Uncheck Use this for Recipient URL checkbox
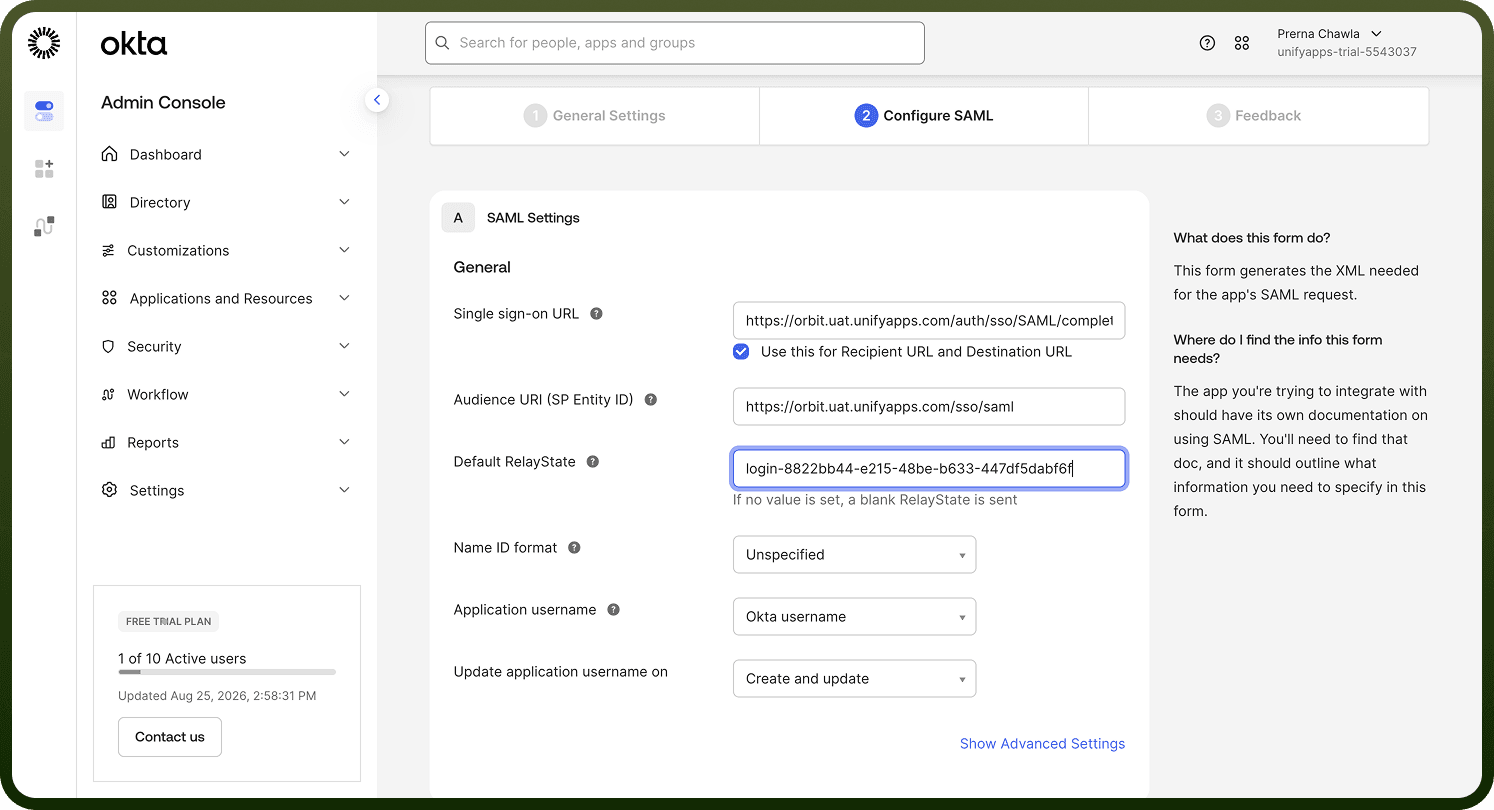Screen dimensions: 1494x810 click(741, 351)
